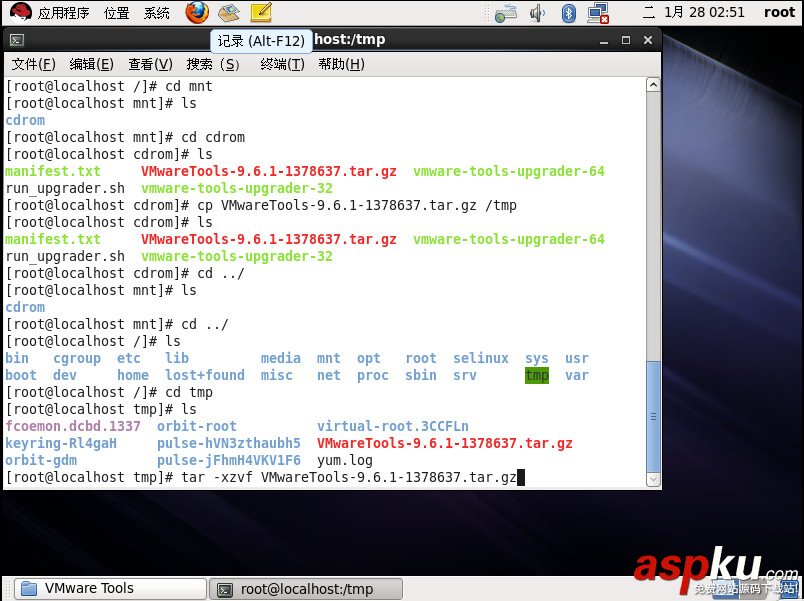Screen dimensions: 804x601
Task: Open the terminal 文件(F) menu
Action: click(x=34, y=64)
